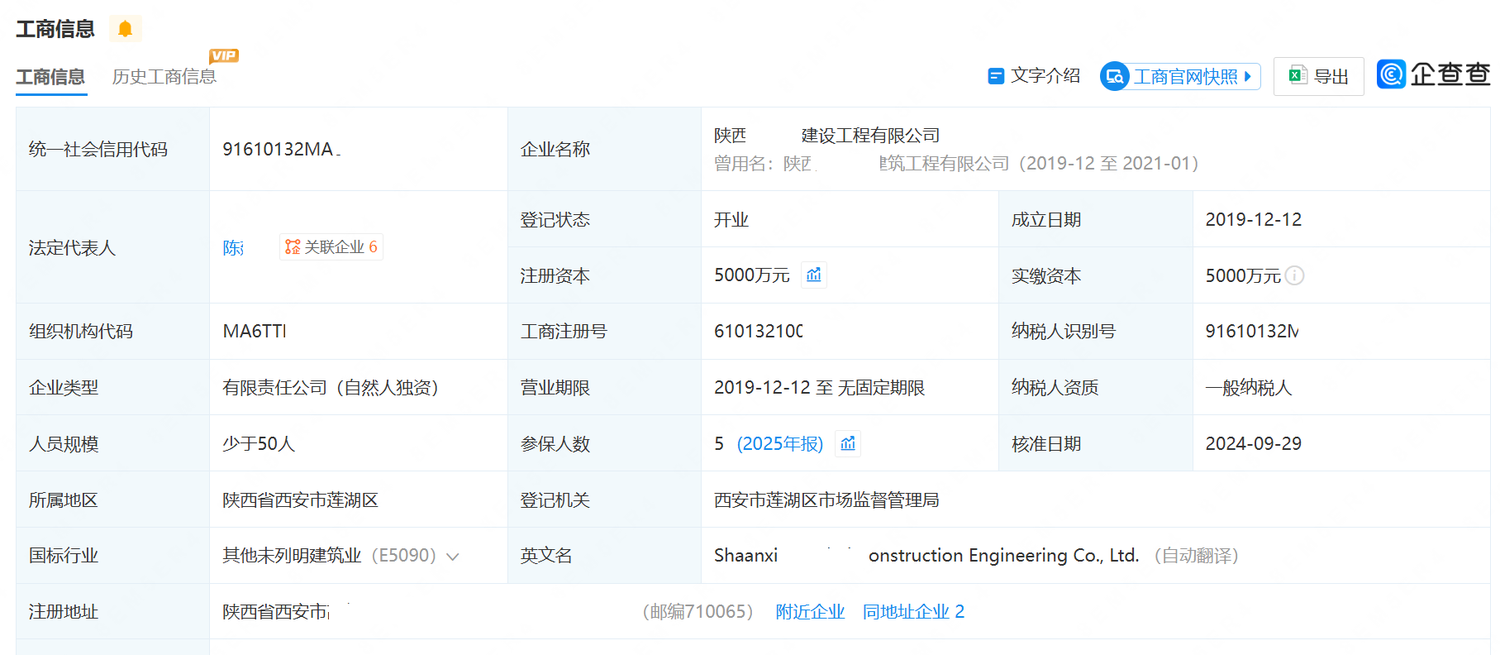Click the 国标行业 value 其他未列明建筑业

(291, 556)
